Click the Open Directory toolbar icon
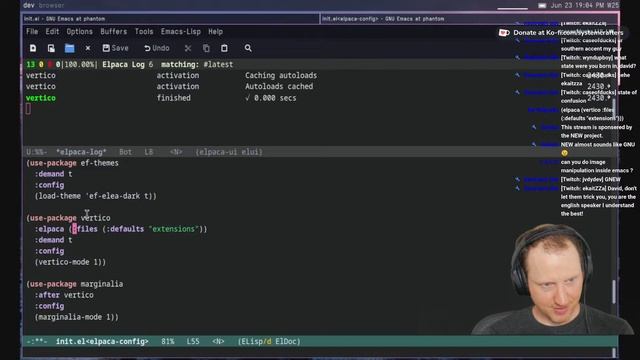 click(x=51, y=48)
